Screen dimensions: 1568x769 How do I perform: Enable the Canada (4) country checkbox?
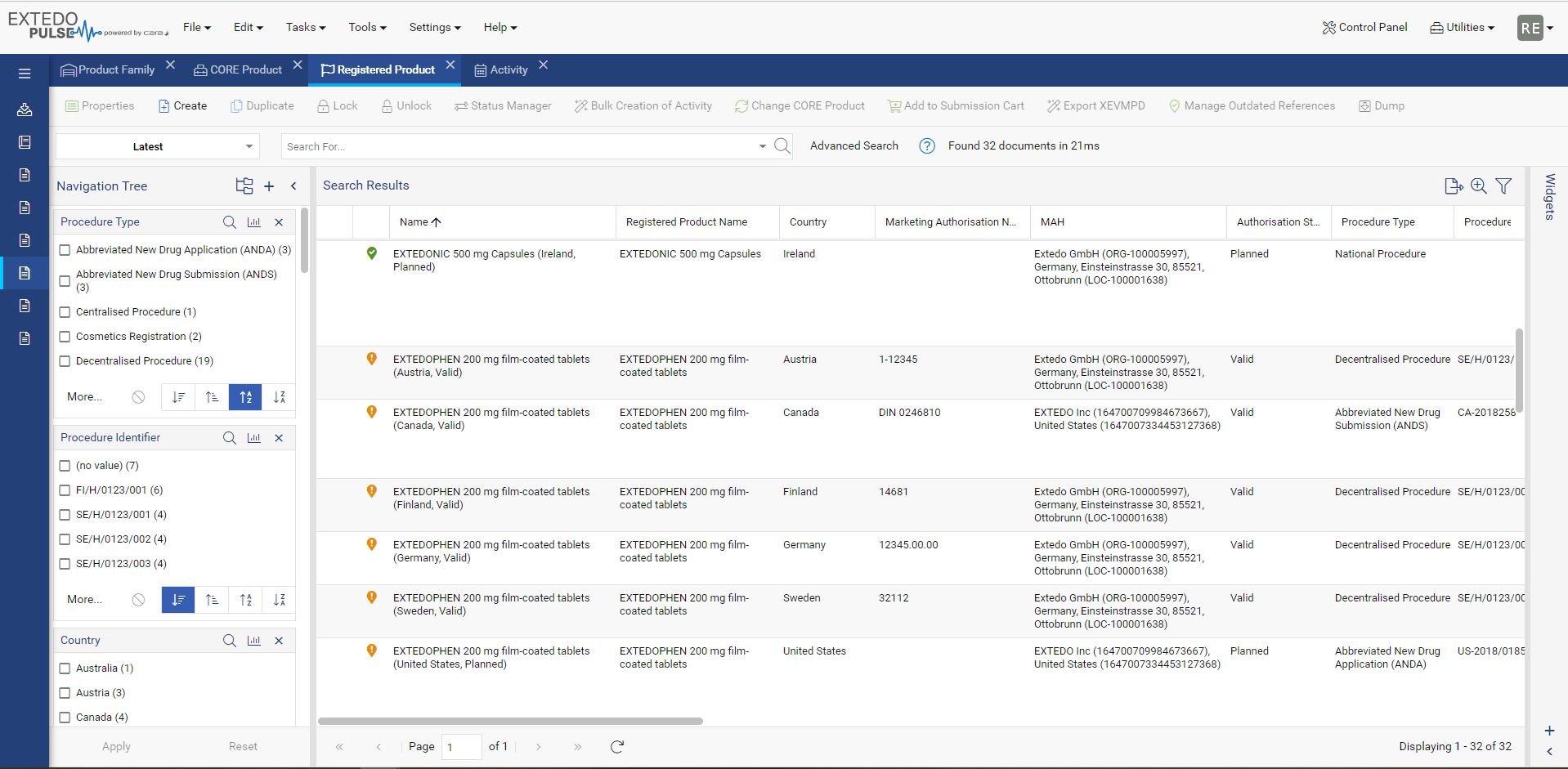pyautogui.click(x=65, y=717)
